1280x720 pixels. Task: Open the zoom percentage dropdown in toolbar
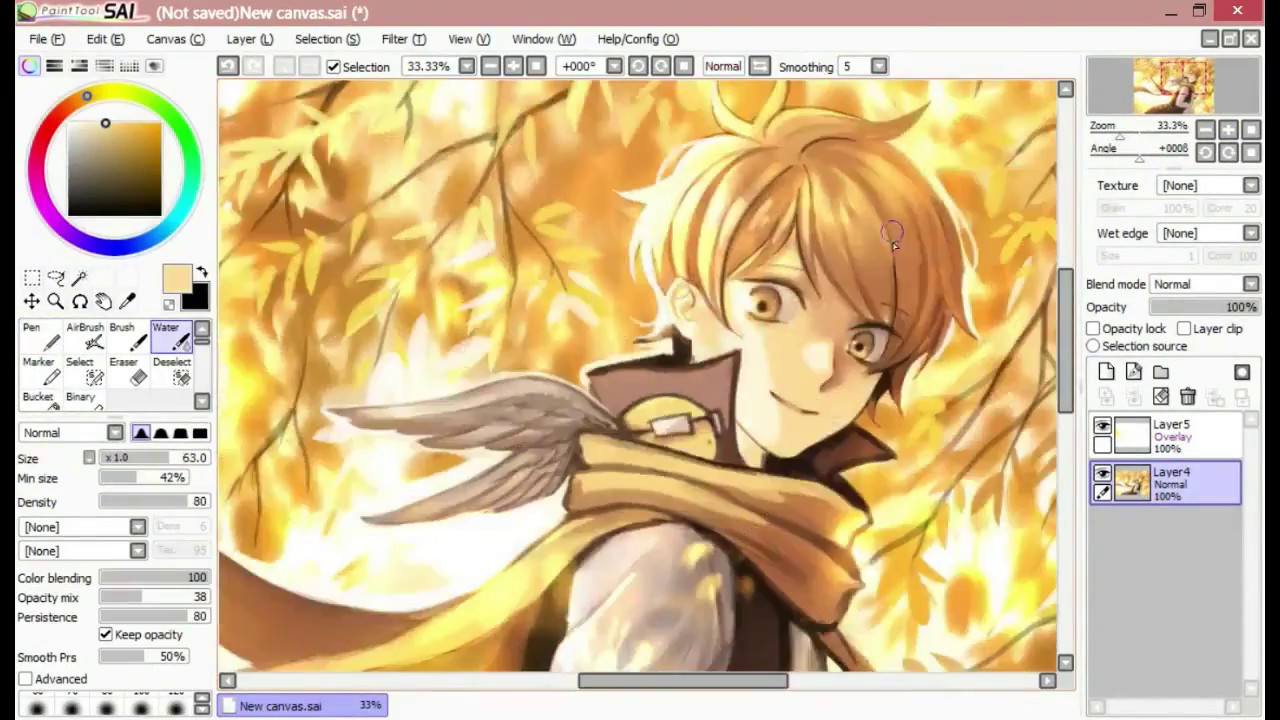pos(466,66)
